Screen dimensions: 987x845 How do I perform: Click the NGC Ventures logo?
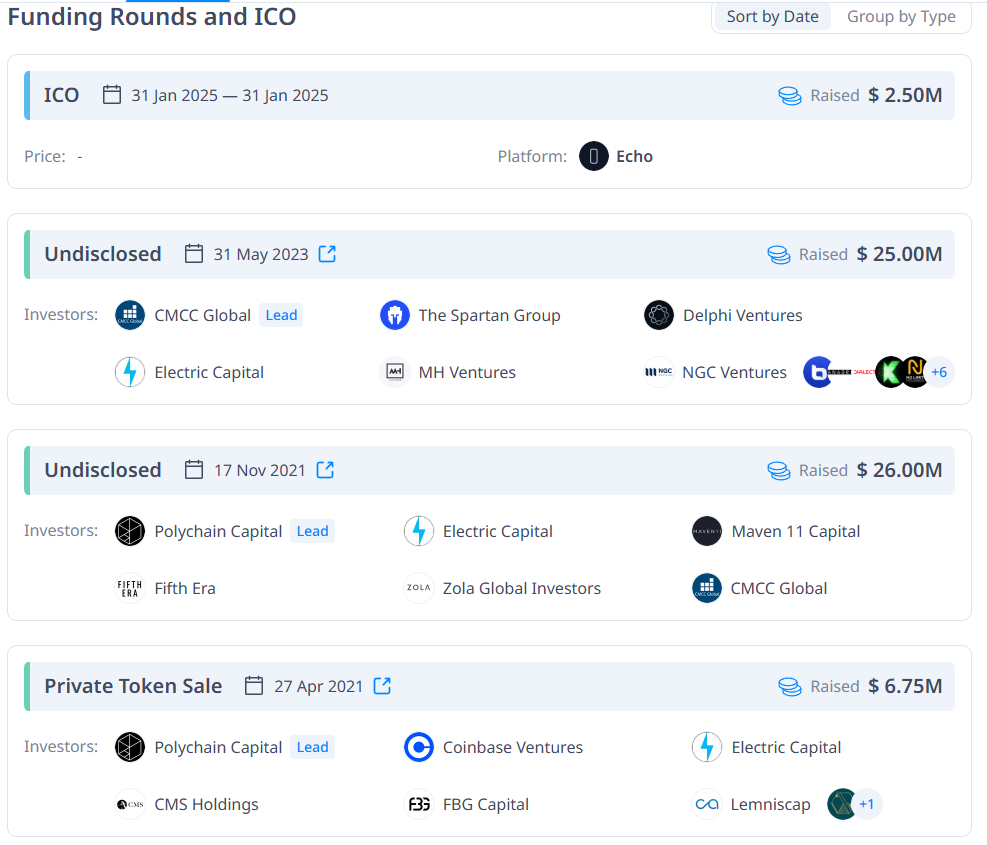(659, 372)
